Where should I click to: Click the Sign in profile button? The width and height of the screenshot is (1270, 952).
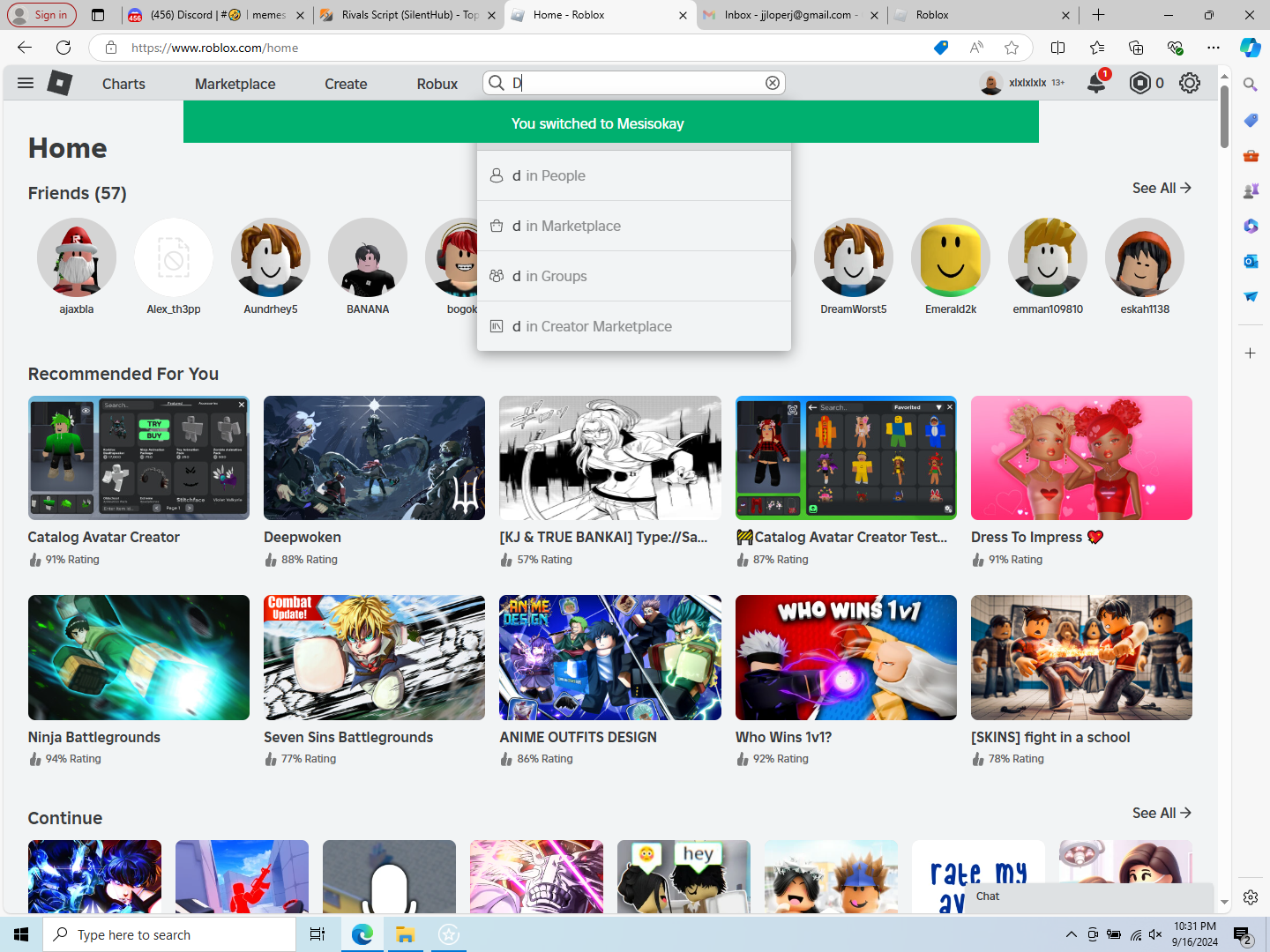[41, 15]
